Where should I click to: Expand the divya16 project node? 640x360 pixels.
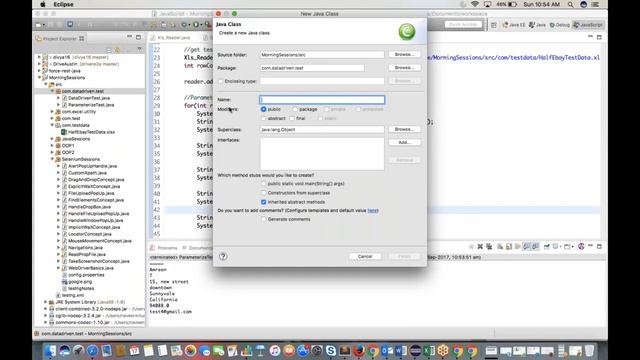point(40,57)
